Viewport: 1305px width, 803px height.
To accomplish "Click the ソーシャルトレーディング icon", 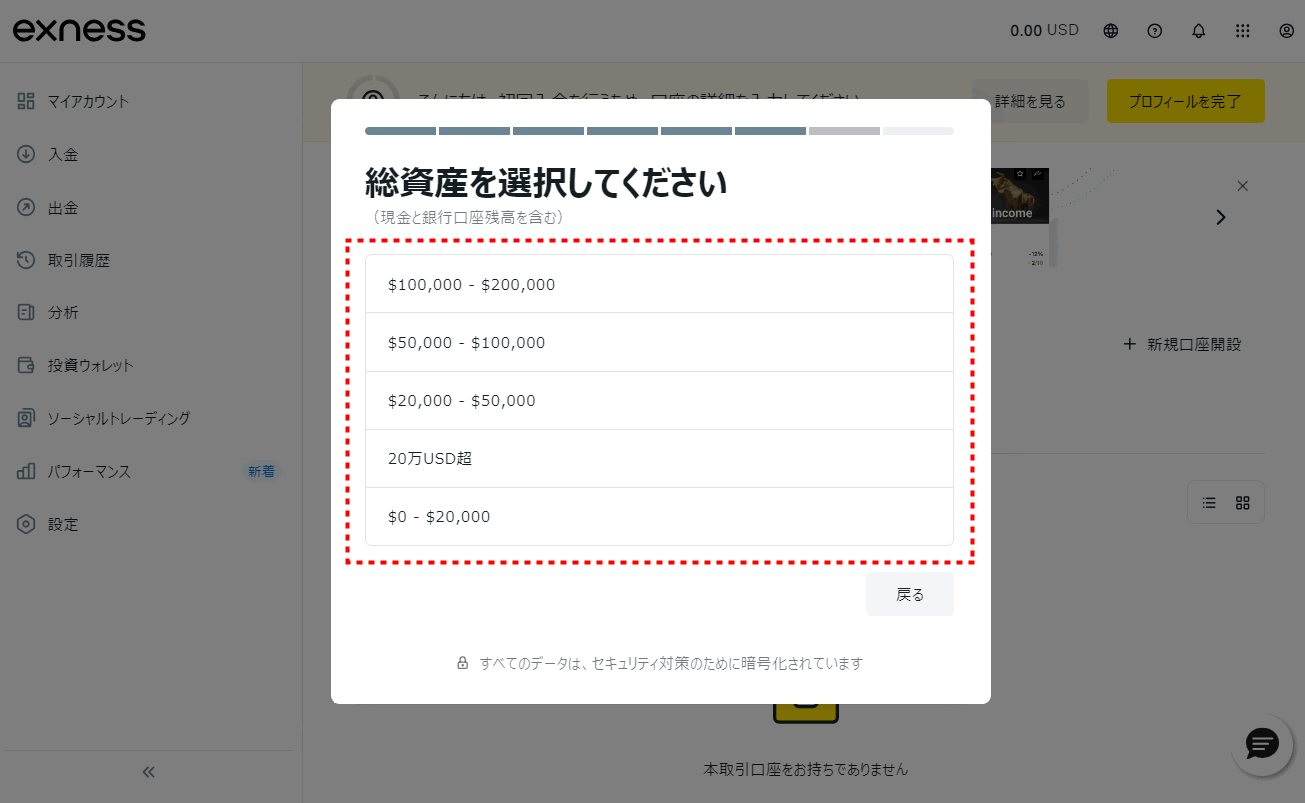I will (26, 418).
